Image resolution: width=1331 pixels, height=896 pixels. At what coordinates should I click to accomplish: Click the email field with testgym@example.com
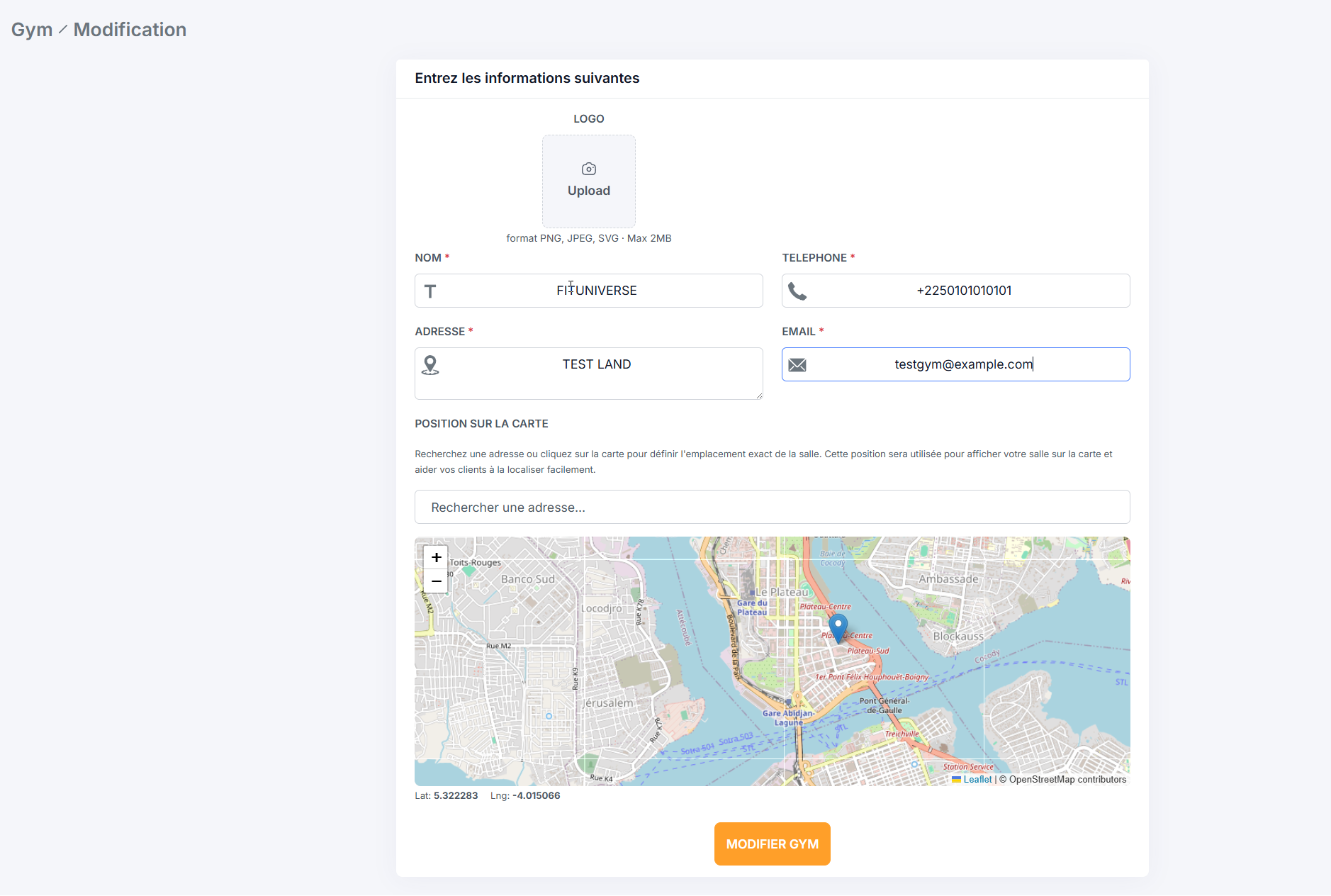[x=955, y=364]
